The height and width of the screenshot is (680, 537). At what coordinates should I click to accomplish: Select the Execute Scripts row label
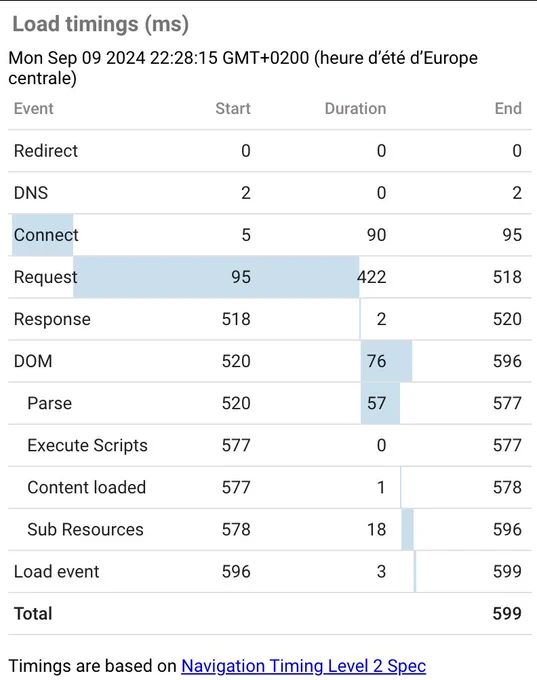click(x=87, y=445)
